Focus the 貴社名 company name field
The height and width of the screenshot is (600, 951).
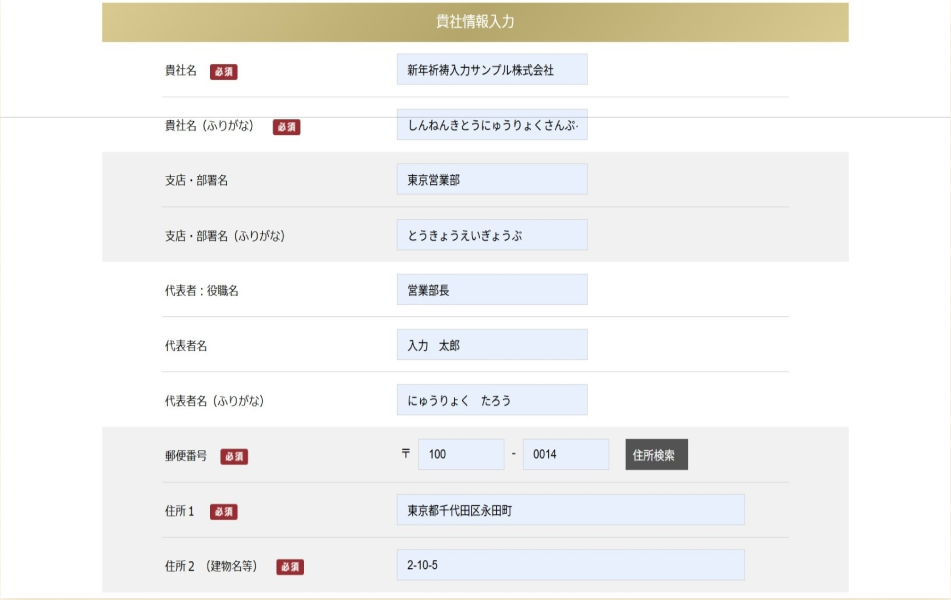[x=491, y=70]
